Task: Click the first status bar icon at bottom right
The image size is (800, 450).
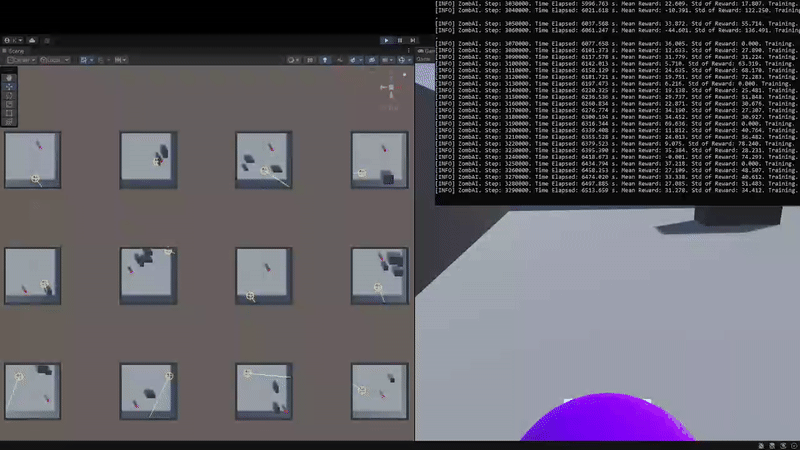Action: (761, 446)
